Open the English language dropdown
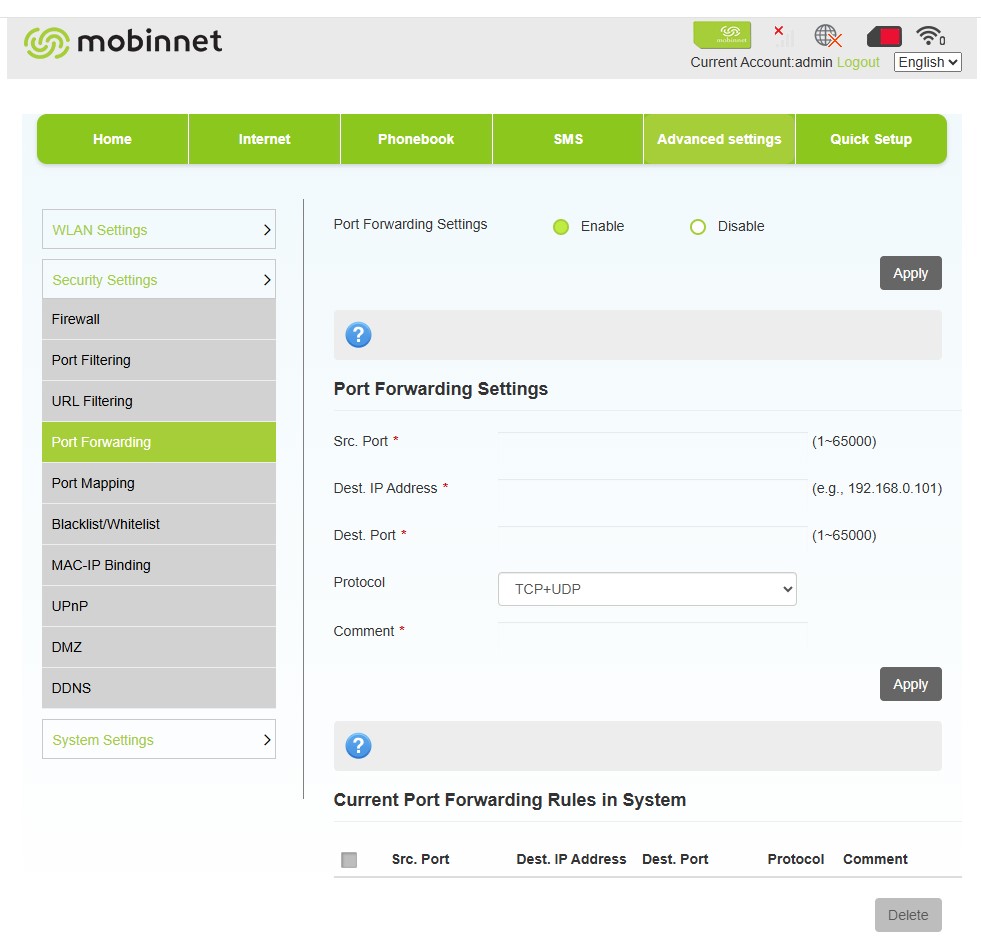The height and width of the screenshot is (937, 981). 927,62
